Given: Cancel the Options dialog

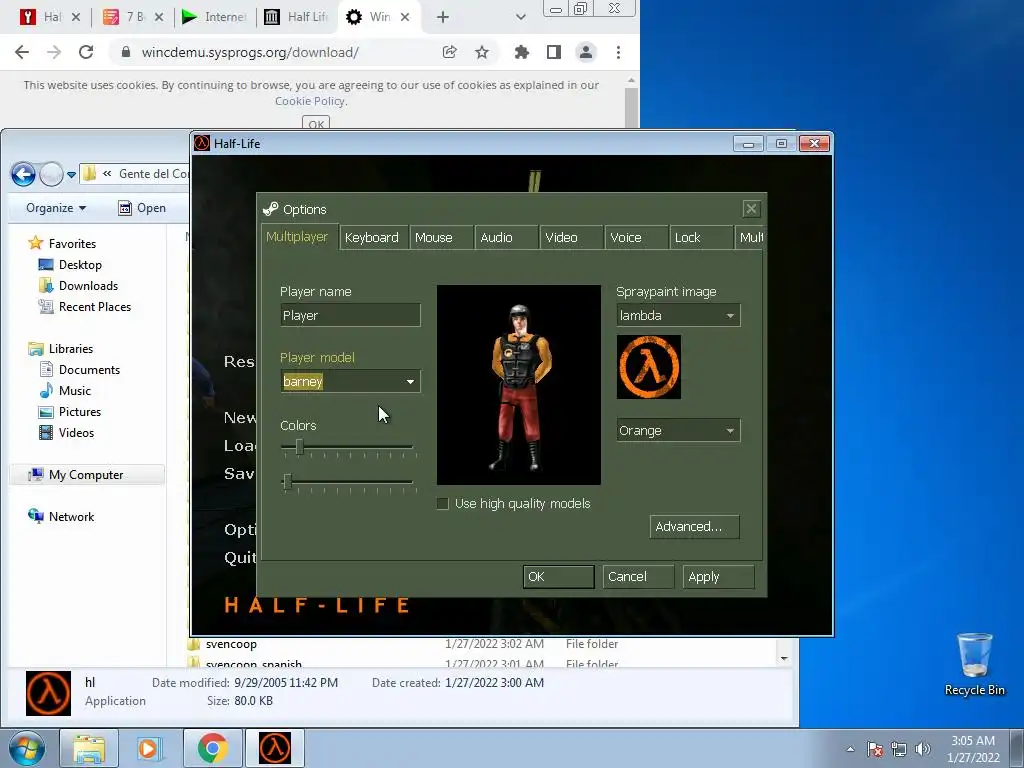Looking at the screenshot, I should pos(638,577).
